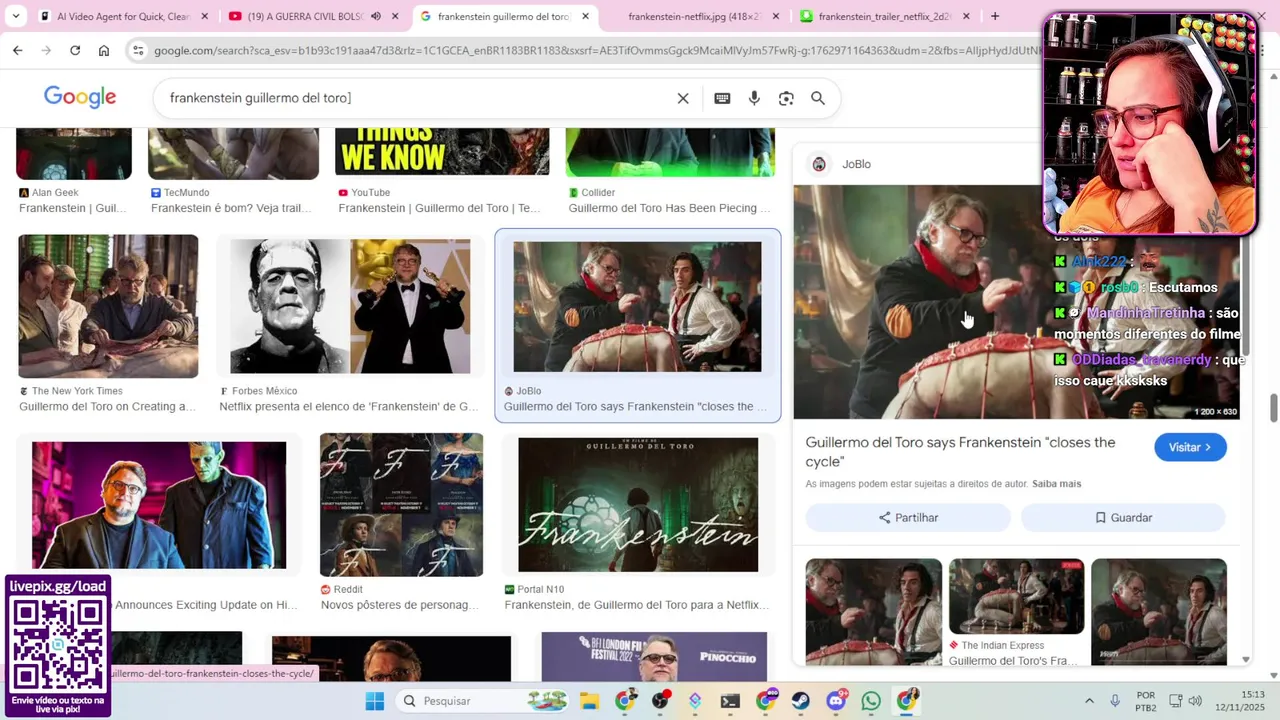Select the active frankenstein guillermo del toro tab
1280x720 pixels.
coord(505,16)
